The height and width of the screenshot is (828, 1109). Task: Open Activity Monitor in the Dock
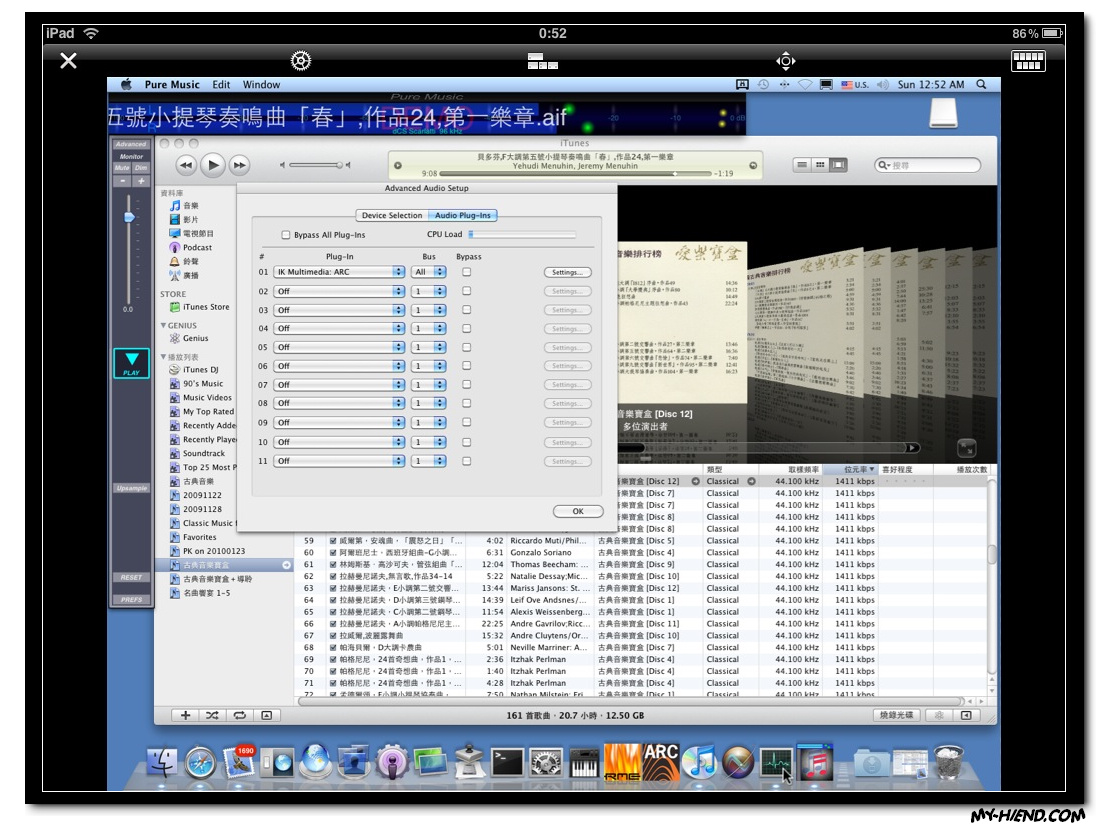[x=776, y=764]
